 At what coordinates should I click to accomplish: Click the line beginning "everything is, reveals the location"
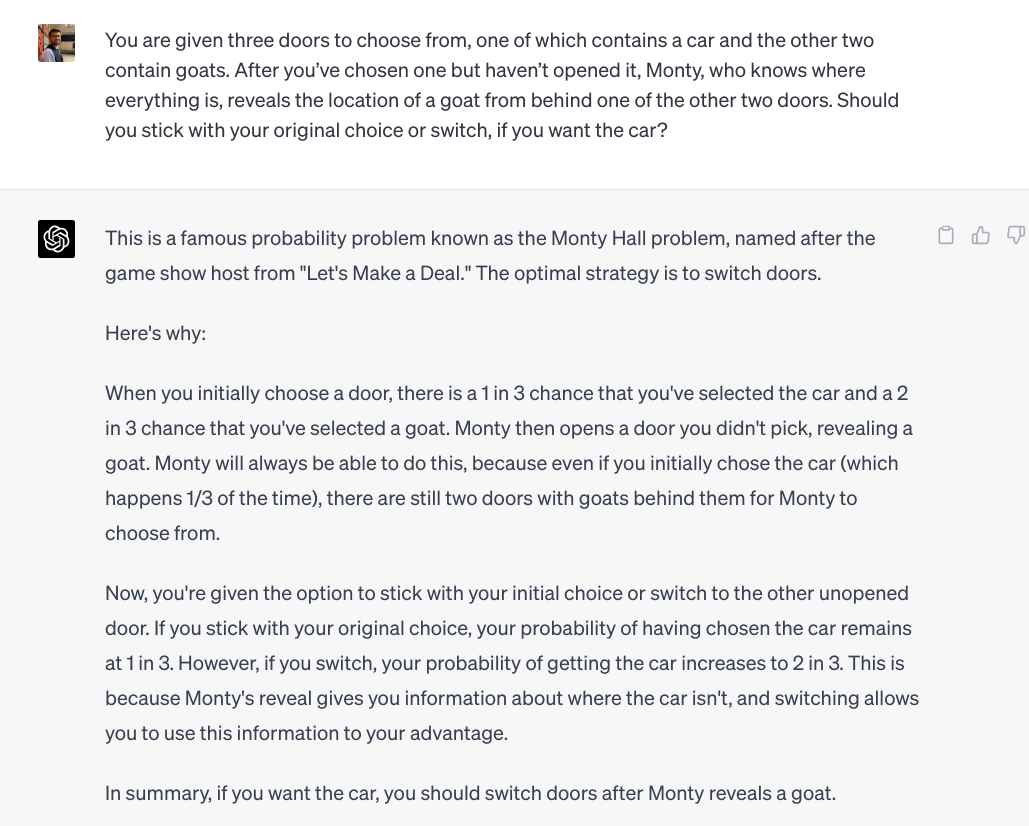[501, 100]
